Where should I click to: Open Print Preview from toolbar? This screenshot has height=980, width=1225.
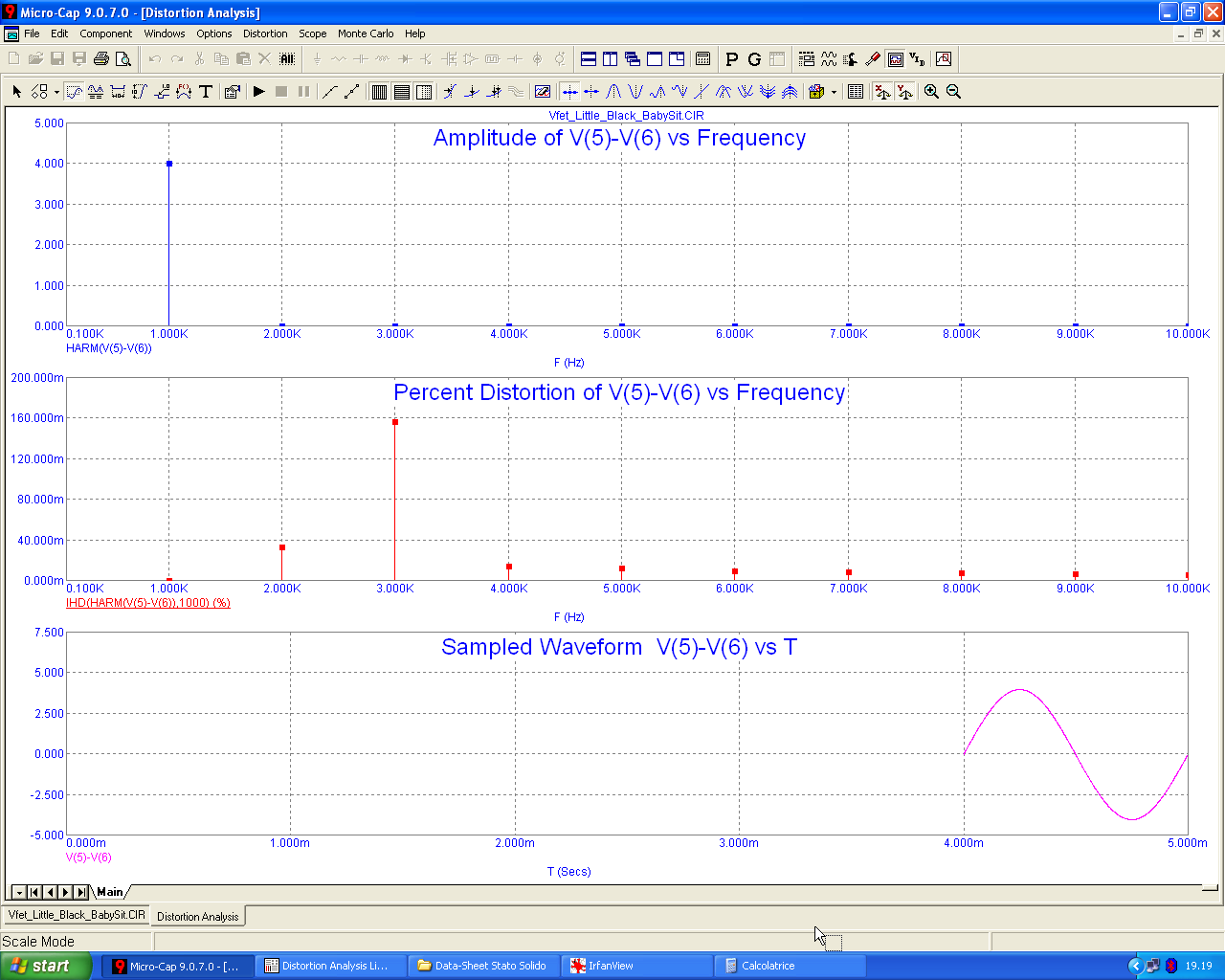(123, 59)
